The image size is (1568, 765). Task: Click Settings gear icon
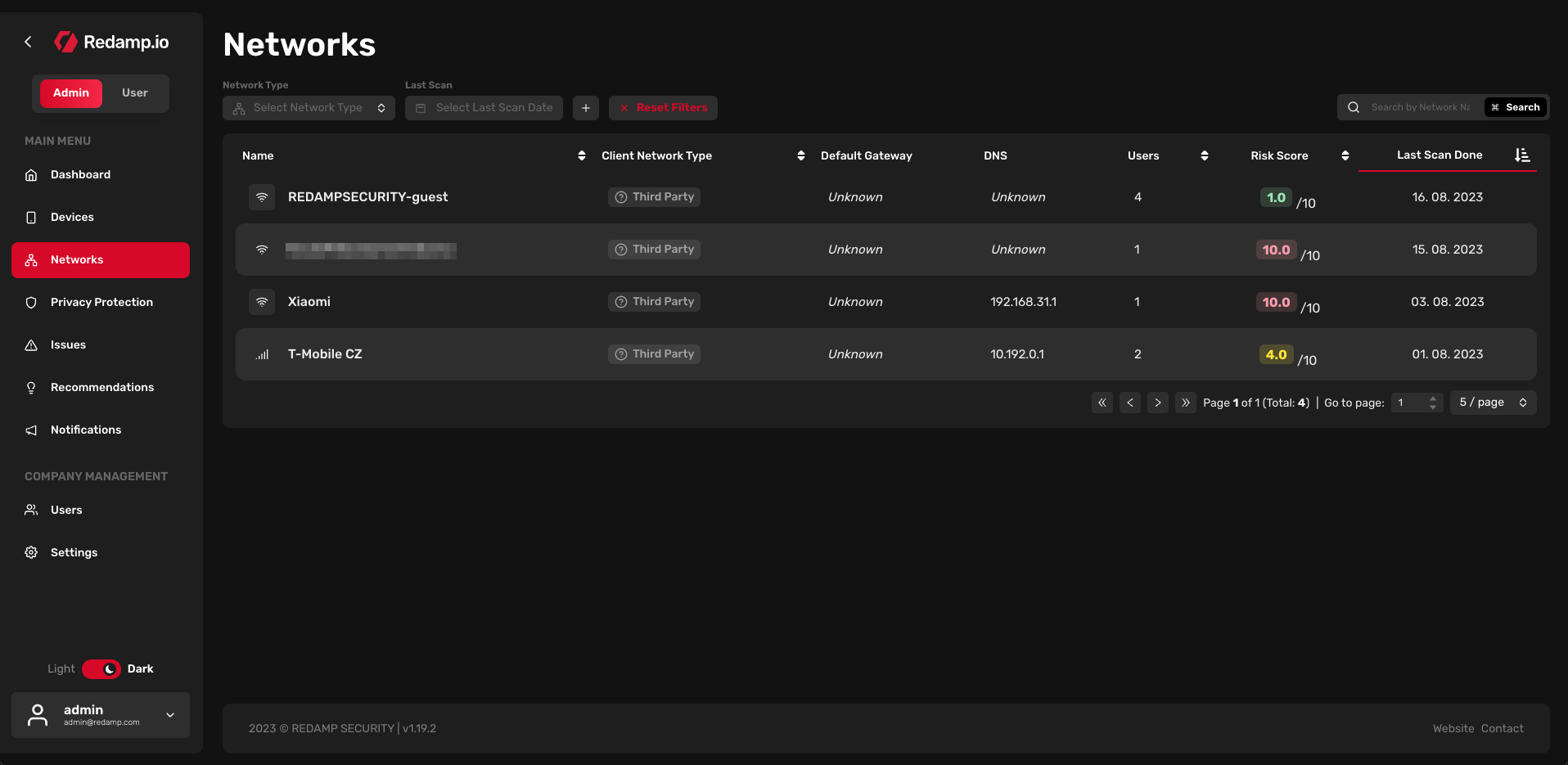31,553
